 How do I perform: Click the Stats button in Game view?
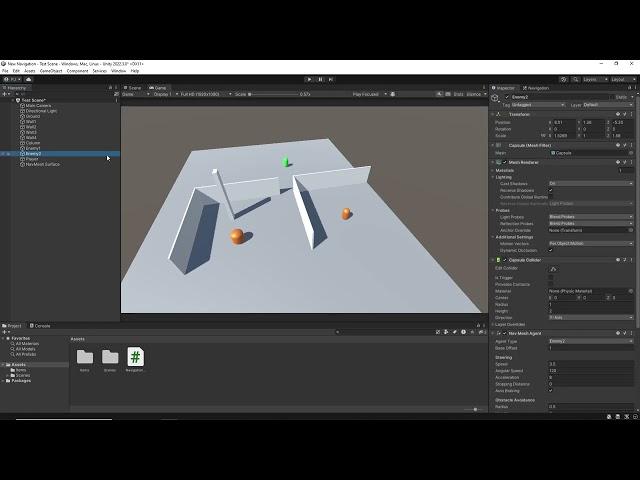459,94
